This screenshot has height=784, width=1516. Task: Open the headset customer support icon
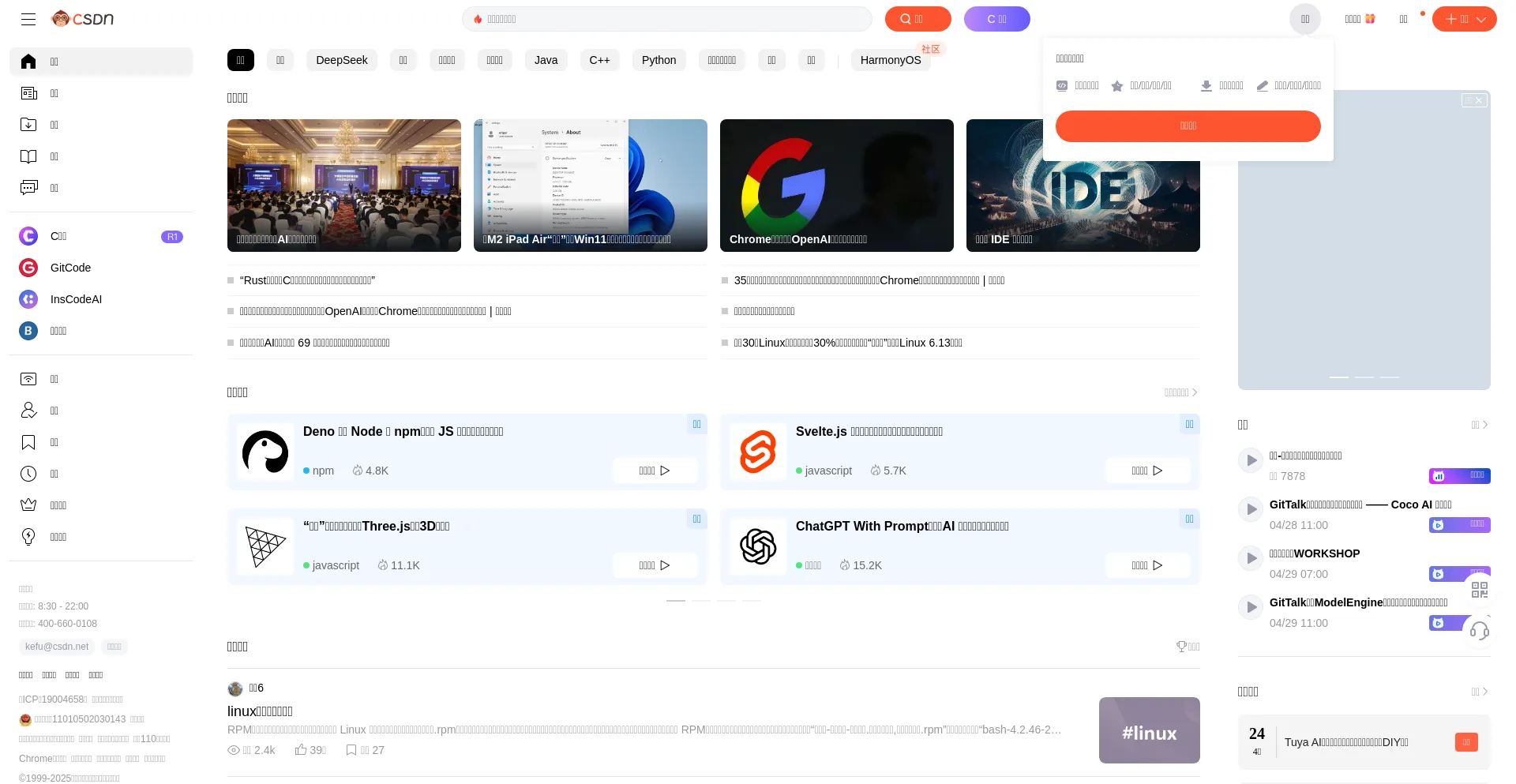coord(1479,630)
